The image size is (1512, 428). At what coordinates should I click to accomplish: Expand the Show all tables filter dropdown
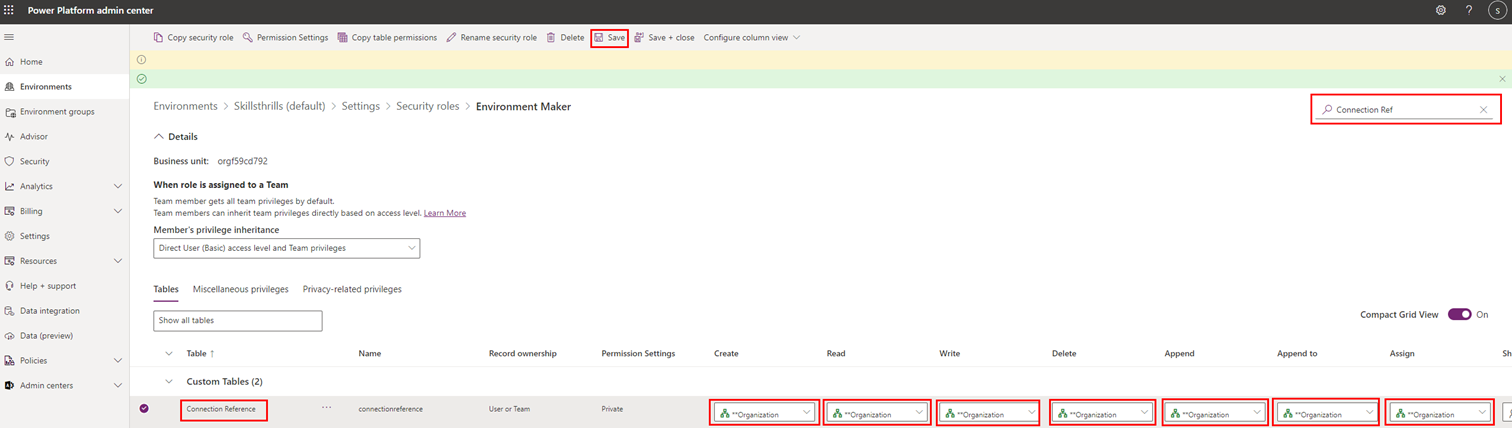click(x=238, y=321)
